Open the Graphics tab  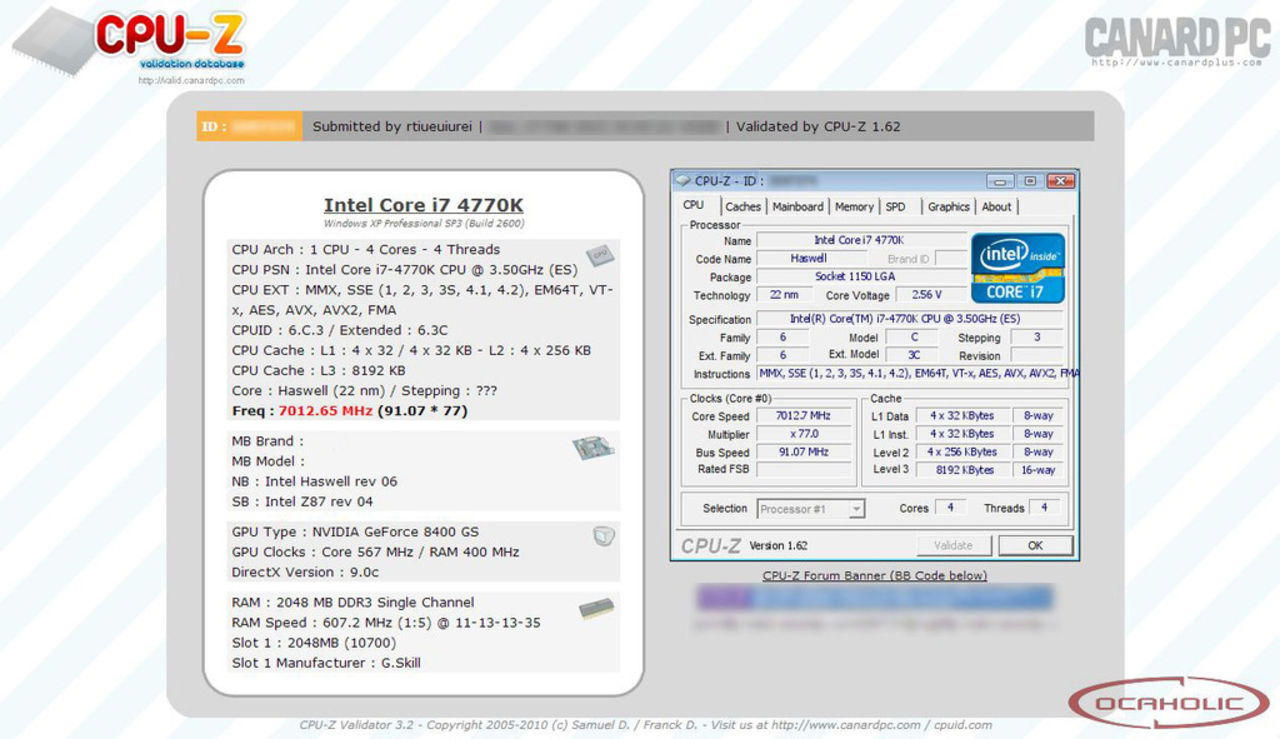948,206
